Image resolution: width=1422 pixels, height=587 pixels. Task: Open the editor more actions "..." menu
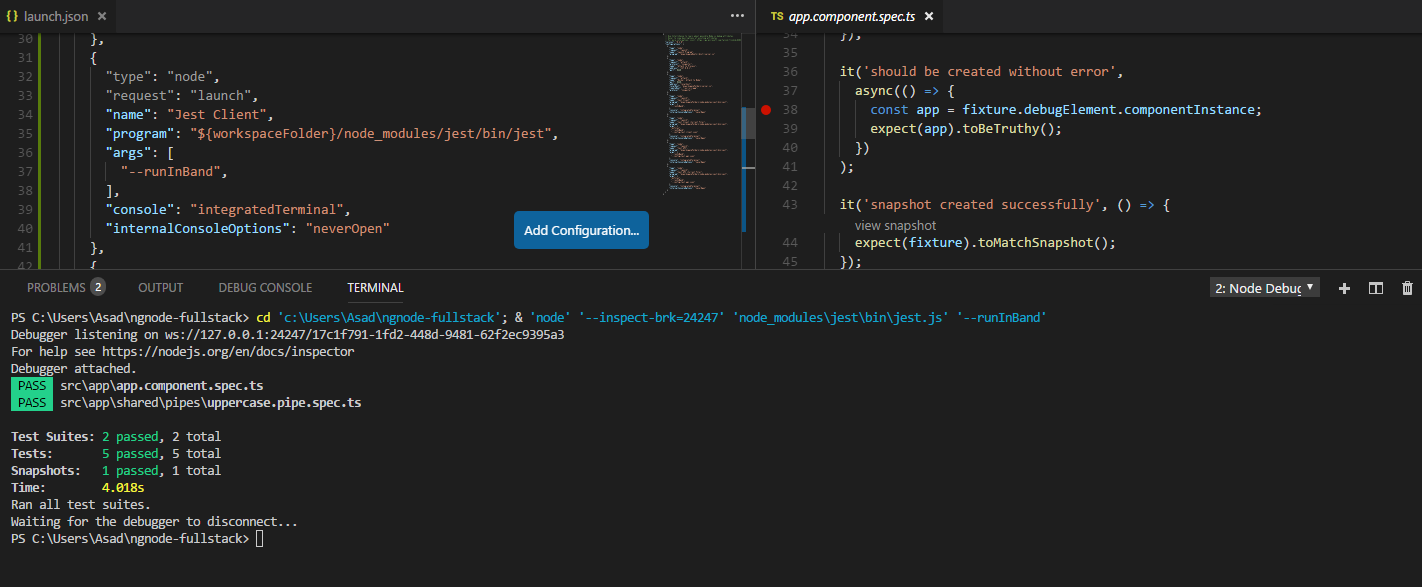coord(737,15)
